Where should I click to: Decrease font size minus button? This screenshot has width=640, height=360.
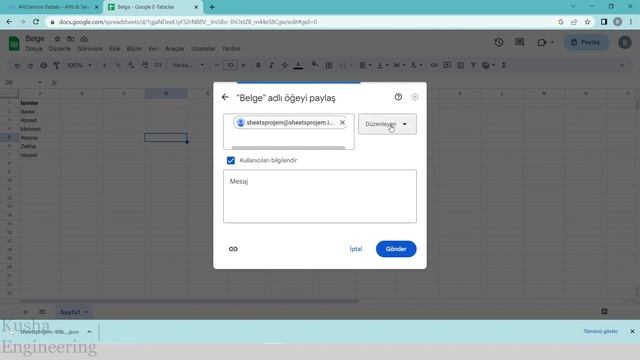[216, 65]
